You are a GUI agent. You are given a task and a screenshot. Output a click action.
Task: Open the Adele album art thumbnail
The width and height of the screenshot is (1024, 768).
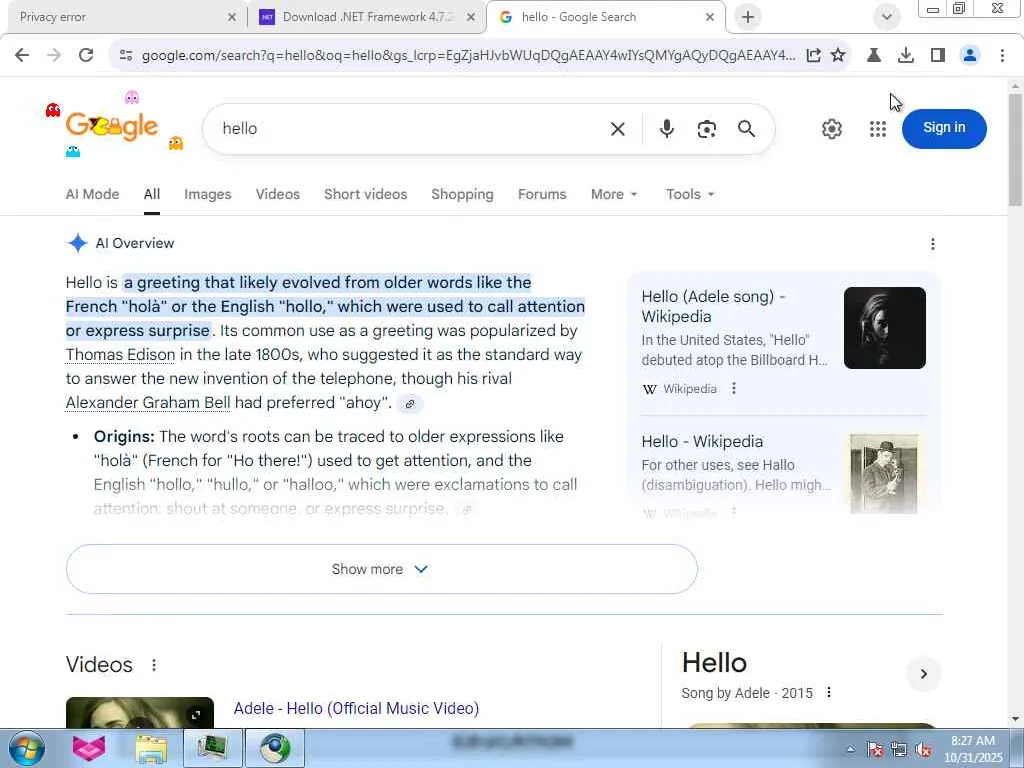(x=884, y=328)
